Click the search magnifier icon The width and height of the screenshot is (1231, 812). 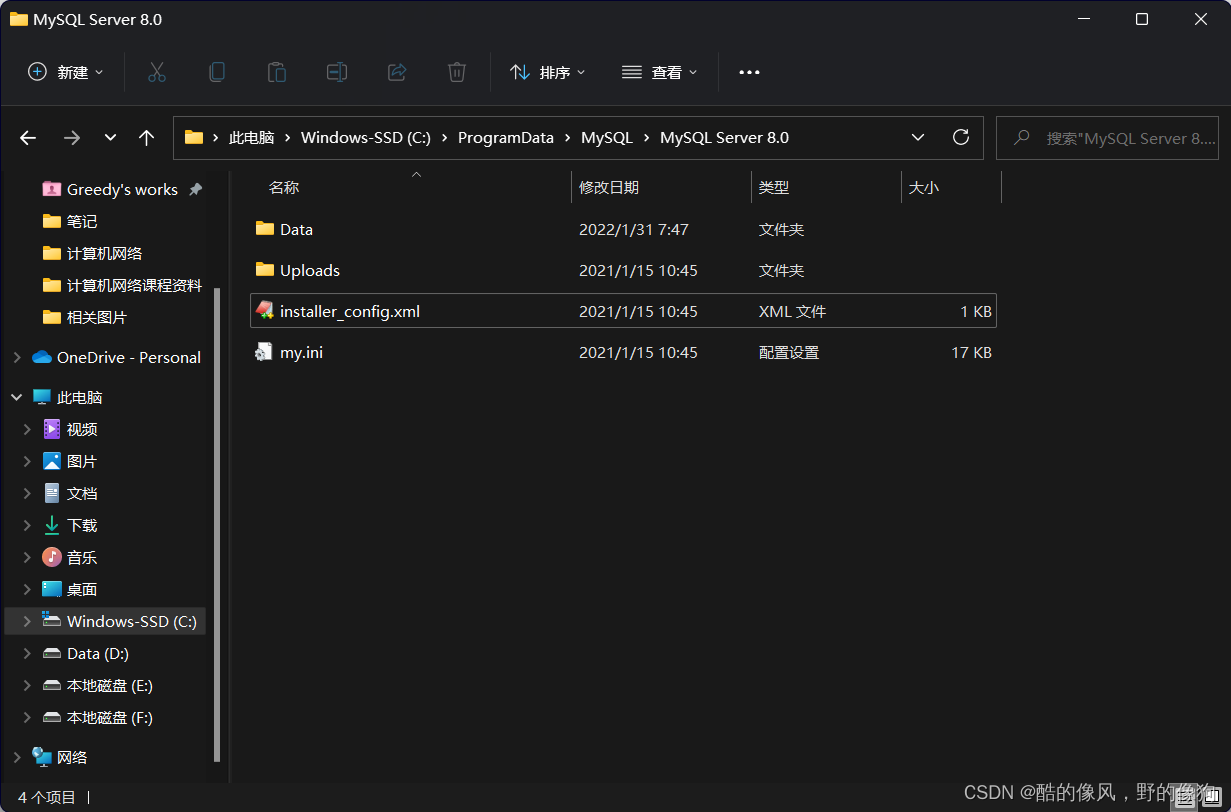1021,138
